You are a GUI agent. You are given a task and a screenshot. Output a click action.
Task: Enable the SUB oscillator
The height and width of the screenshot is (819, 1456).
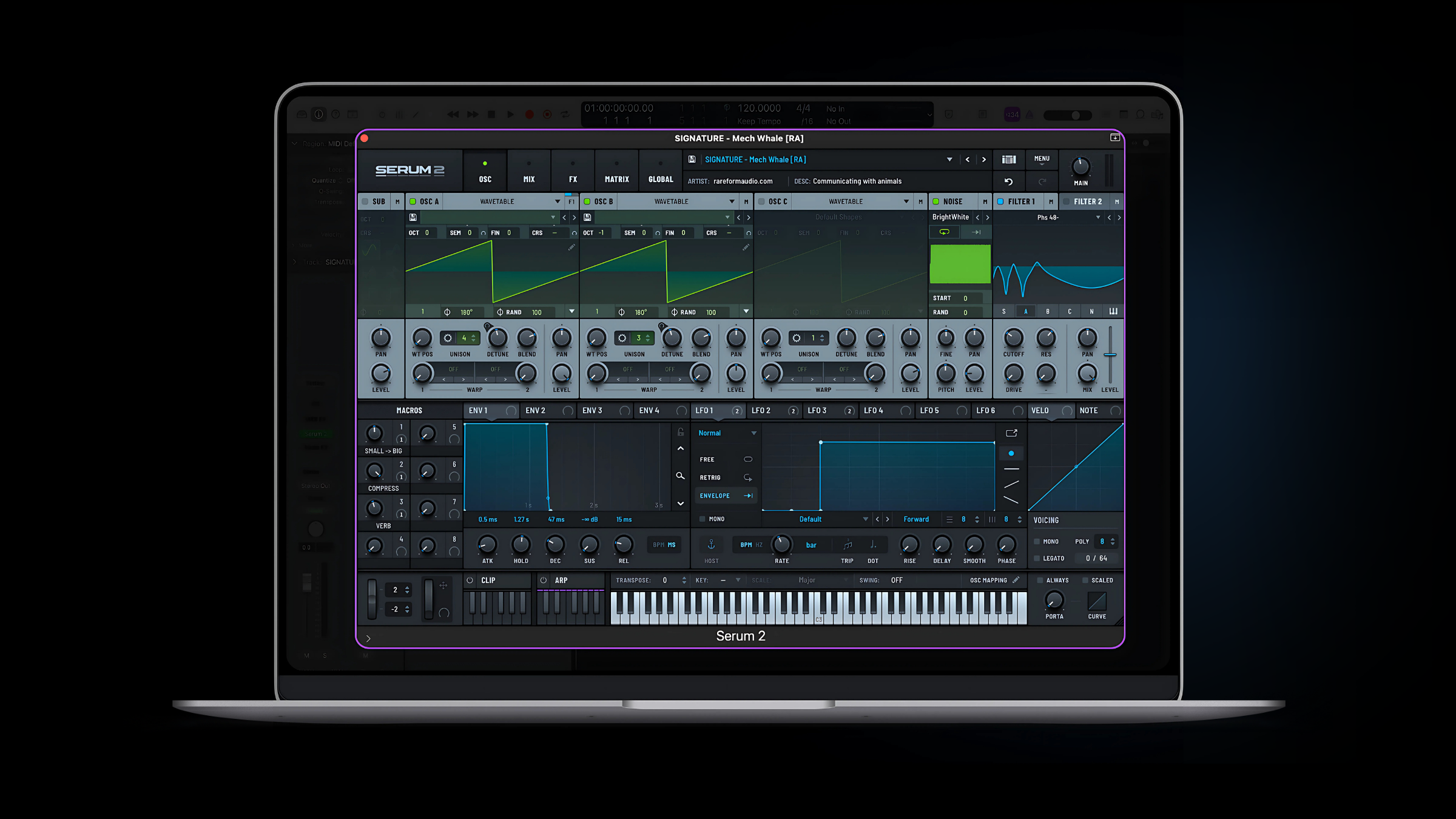click(x=365, y=201)
